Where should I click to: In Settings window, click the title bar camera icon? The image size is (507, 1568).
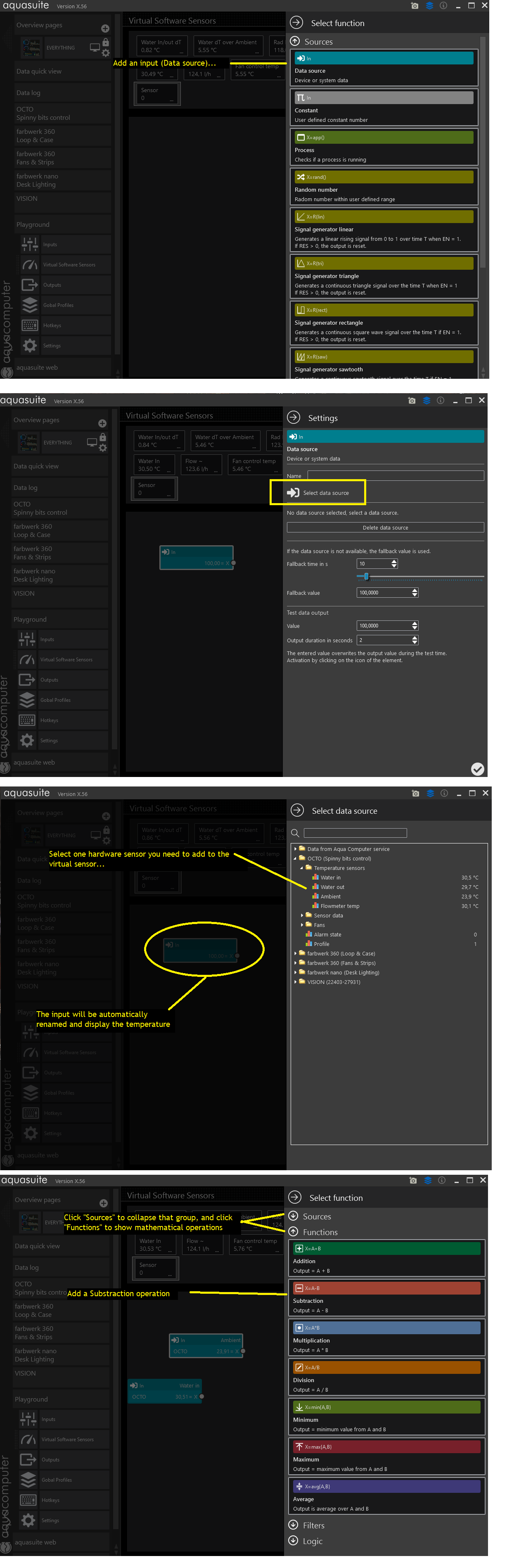tap(412, 401)
